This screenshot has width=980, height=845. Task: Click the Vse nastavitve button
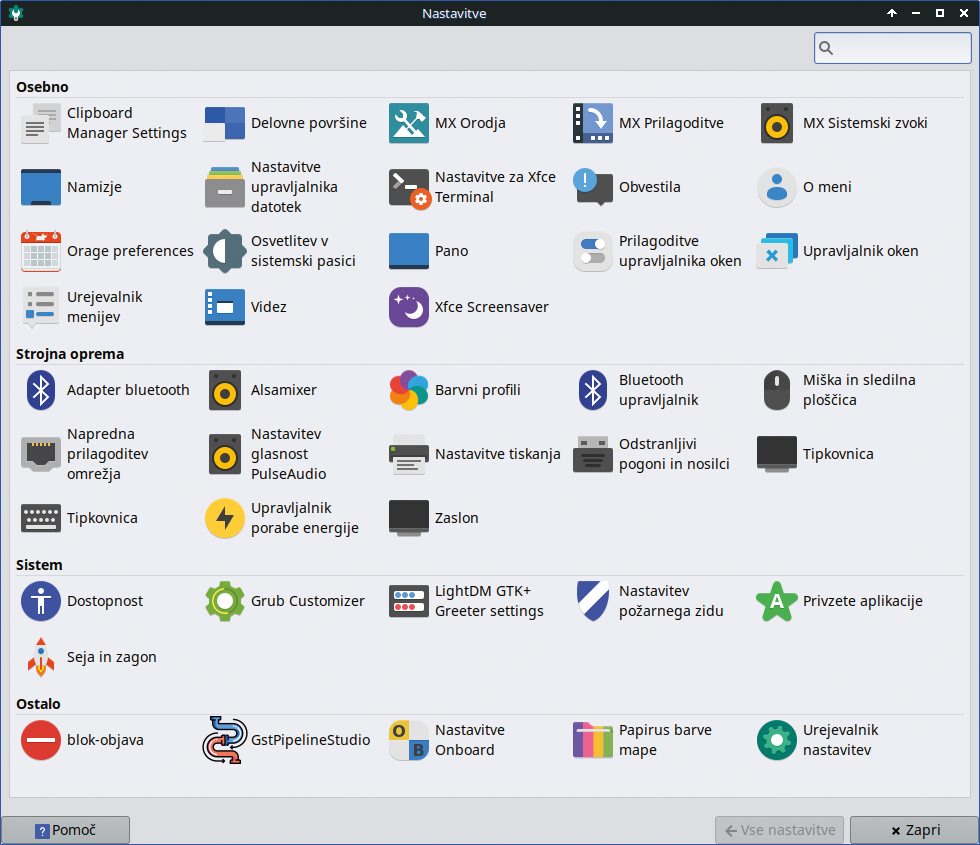(x=779, y=830)
